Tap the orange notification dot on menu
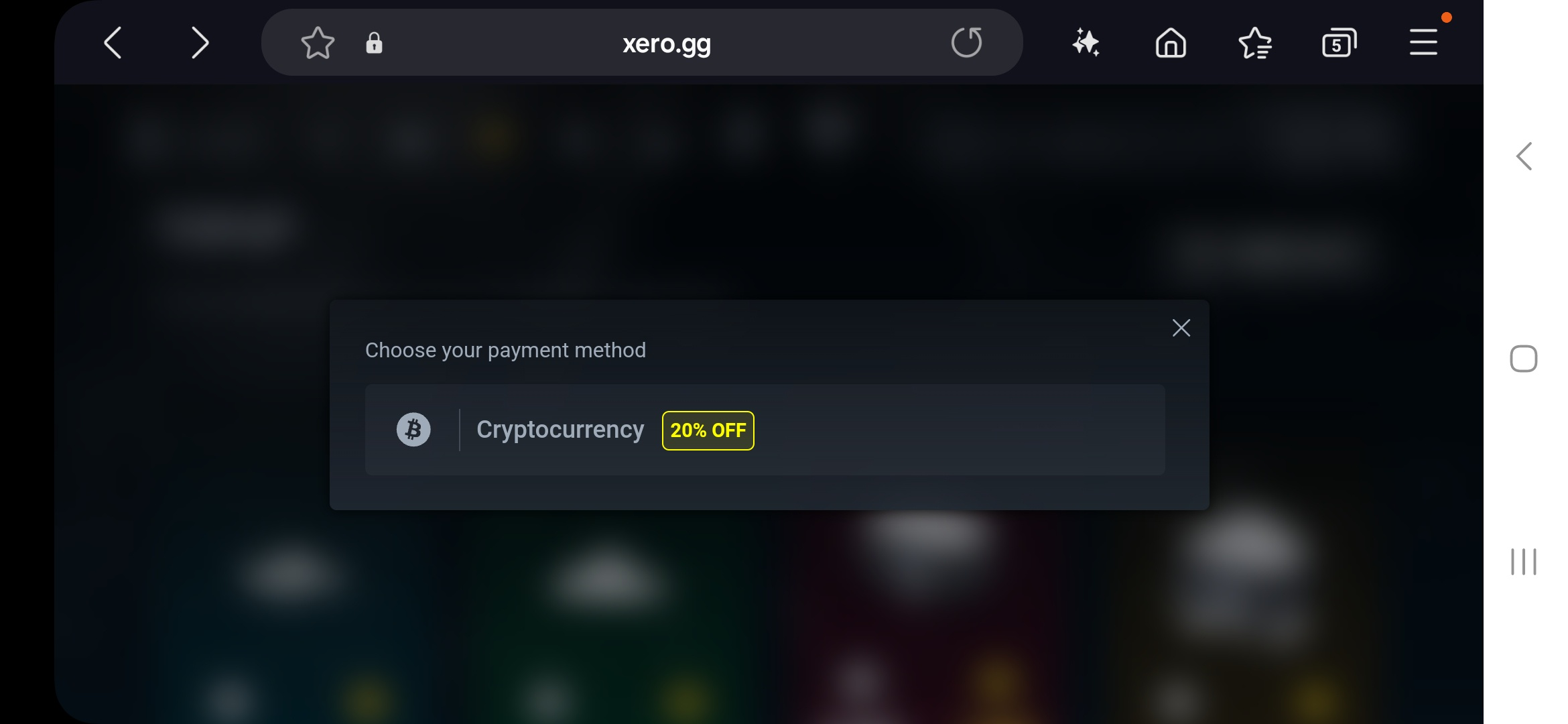 1447,18
